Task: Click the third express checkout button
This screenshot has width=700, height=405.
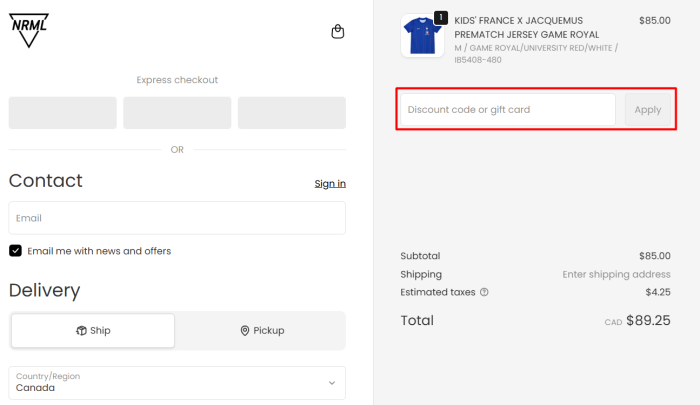Action: click(x=292, y=113)
